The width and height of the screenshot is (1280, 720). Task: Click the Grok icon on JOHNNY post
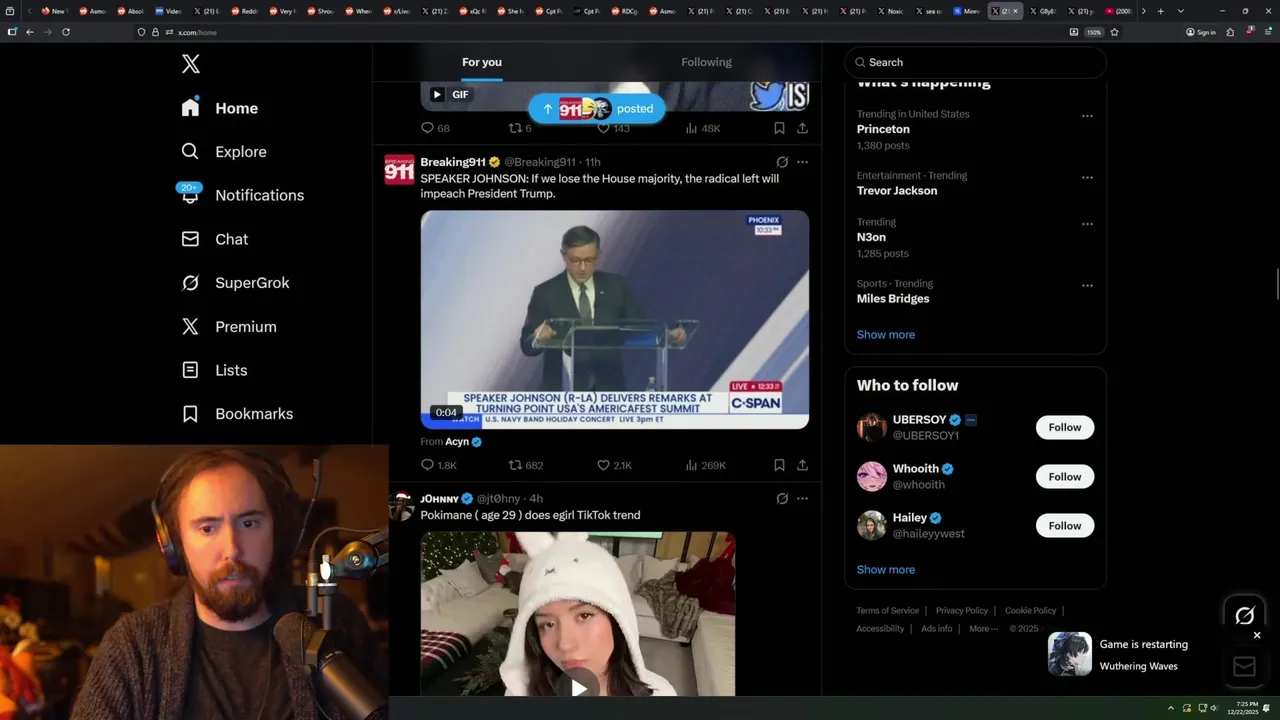782,499
